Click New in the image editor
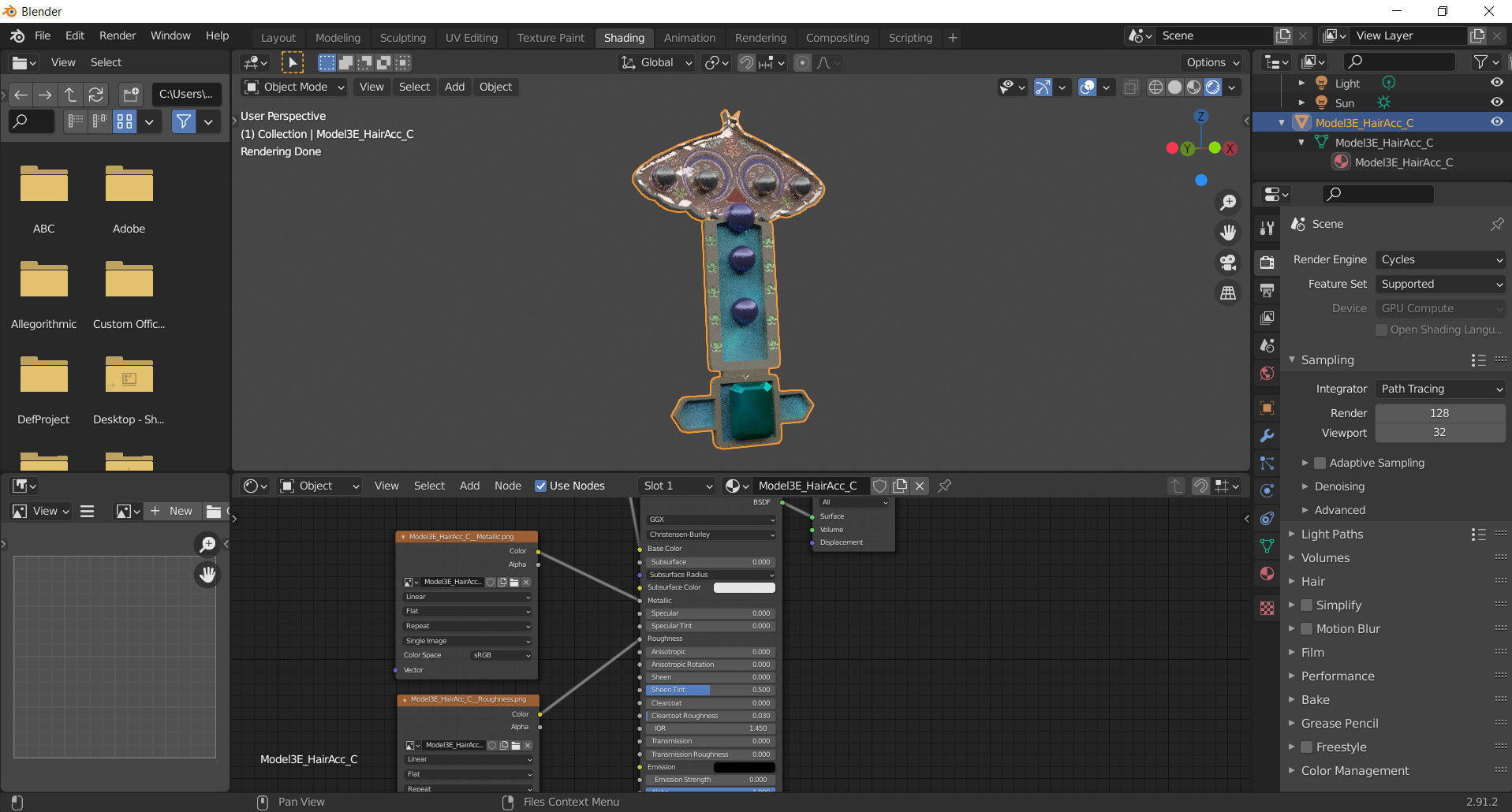 pos(172,511)
